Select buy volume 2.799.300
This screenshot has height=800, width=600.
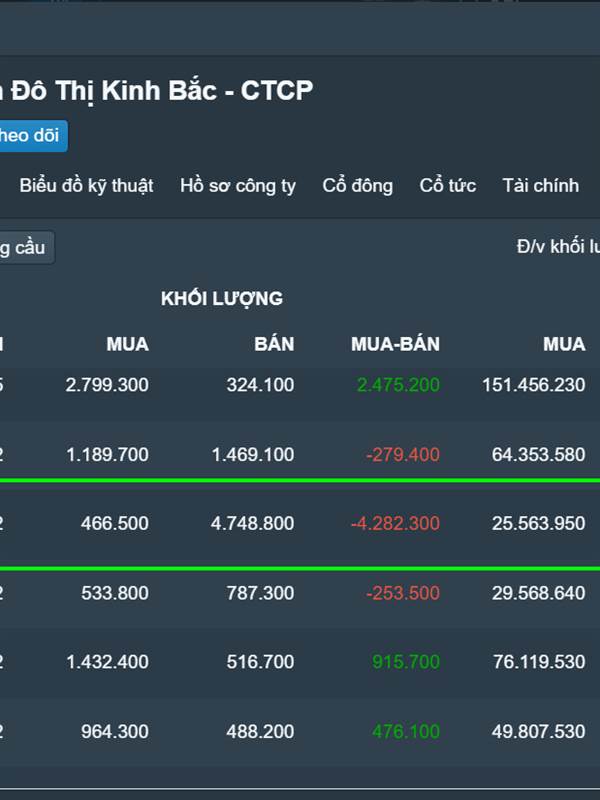(107, 385)
